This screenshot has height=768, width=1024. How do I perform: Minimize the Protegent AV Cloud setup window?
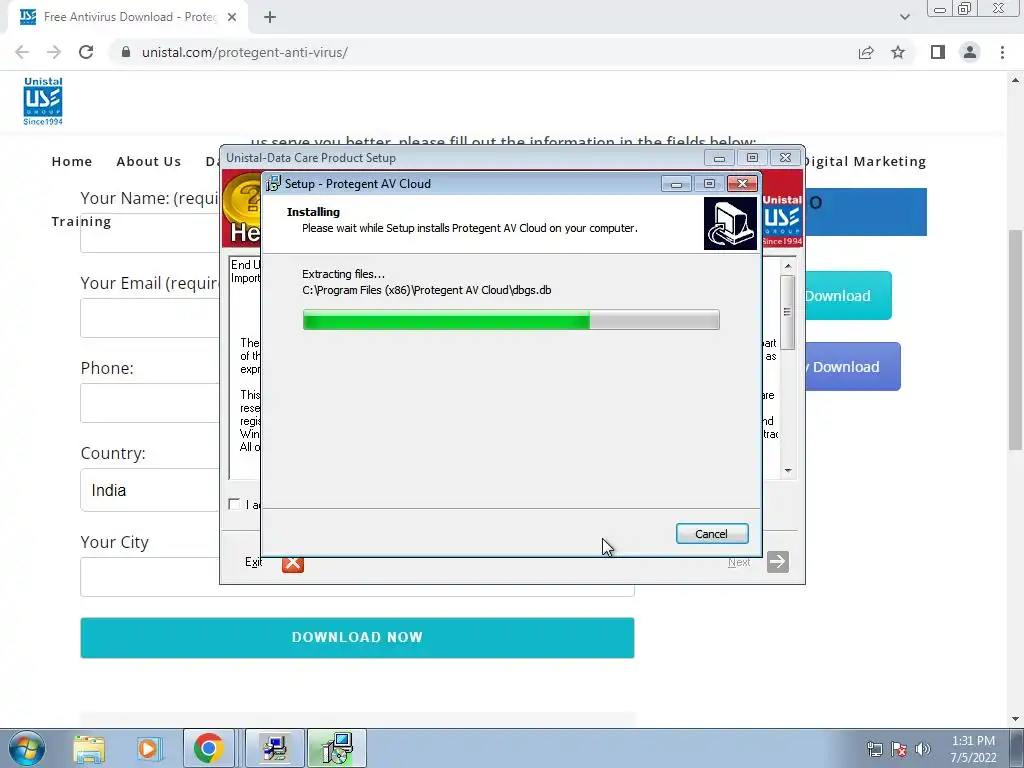677,184
